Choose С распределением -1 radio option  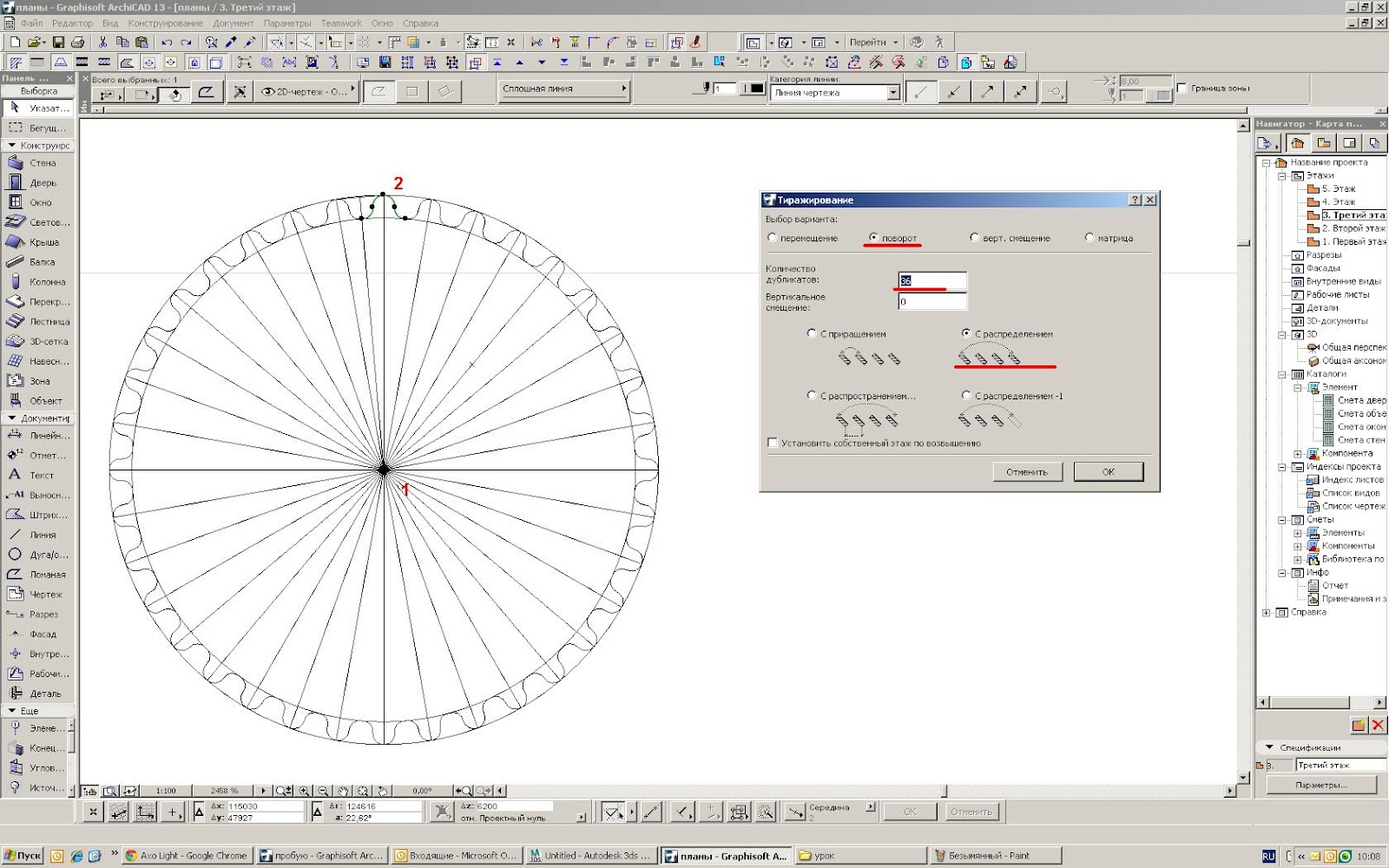pos(966,396)
